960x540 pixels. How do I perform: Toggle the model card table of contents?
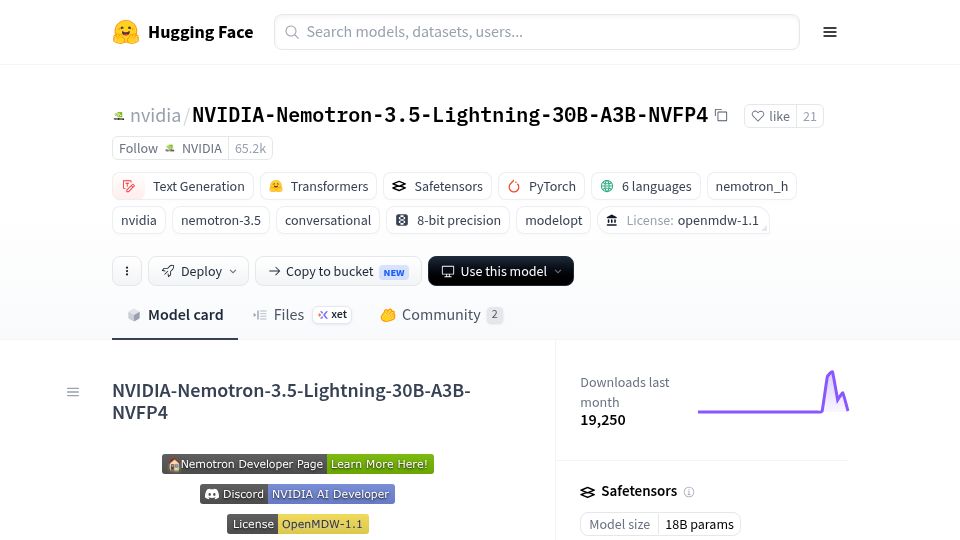[x=73, y=392]
